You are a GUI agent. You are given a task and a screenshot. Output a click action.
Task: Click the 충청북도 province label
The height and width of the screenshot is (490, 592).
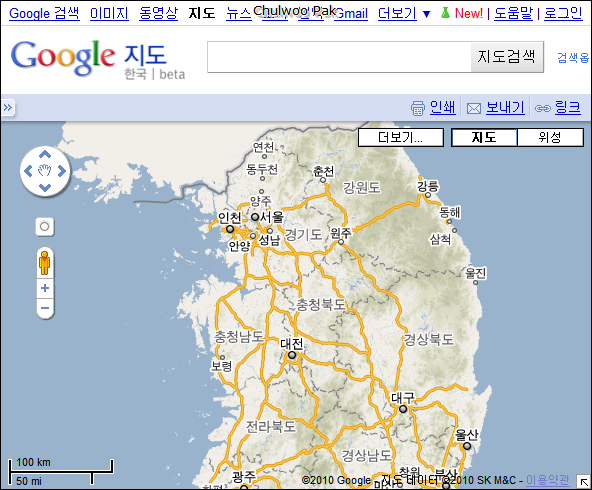[321, 304]
